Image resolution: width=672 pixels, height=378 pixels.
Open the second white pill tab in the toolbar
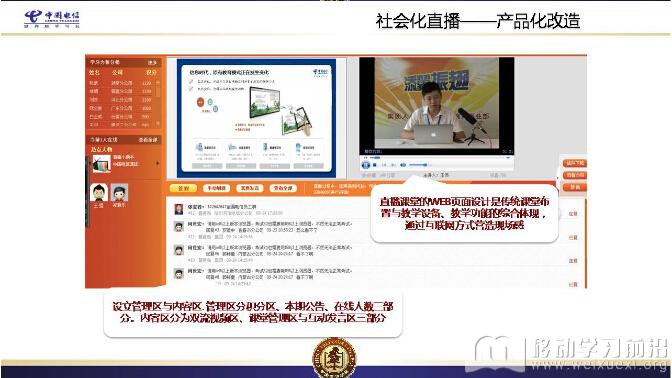tap(216, 188)
